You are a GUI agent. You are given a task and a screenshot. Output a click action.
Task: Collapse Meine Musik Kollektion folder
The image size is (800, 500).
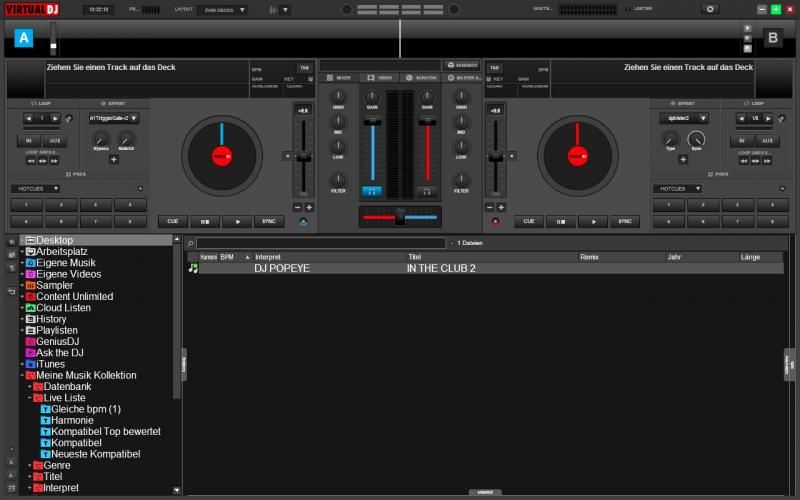[22, 376]
